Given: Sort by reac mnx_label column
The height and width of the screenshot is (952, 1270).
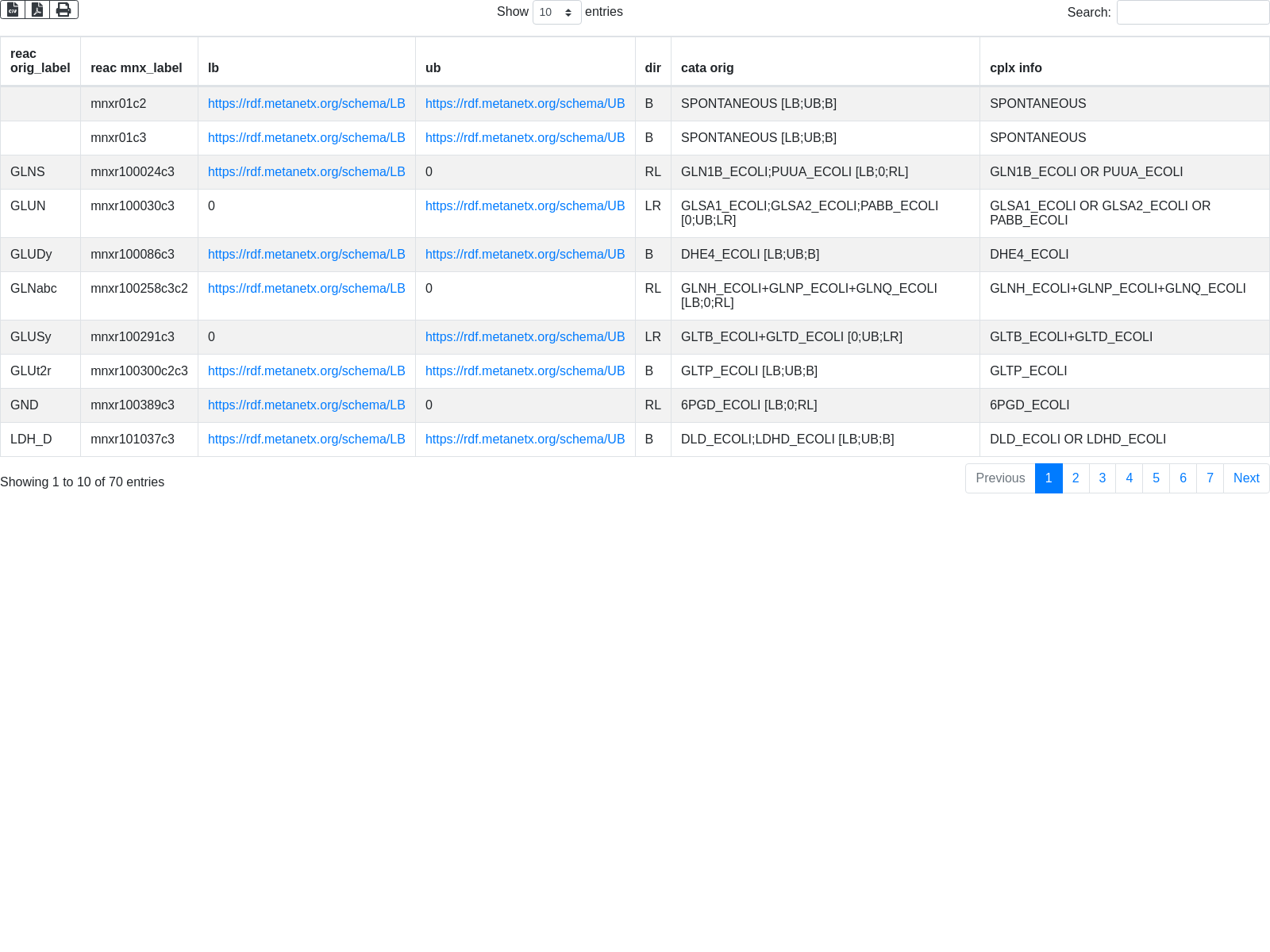Looking at the screenshot, I should [x=137, y=68].
